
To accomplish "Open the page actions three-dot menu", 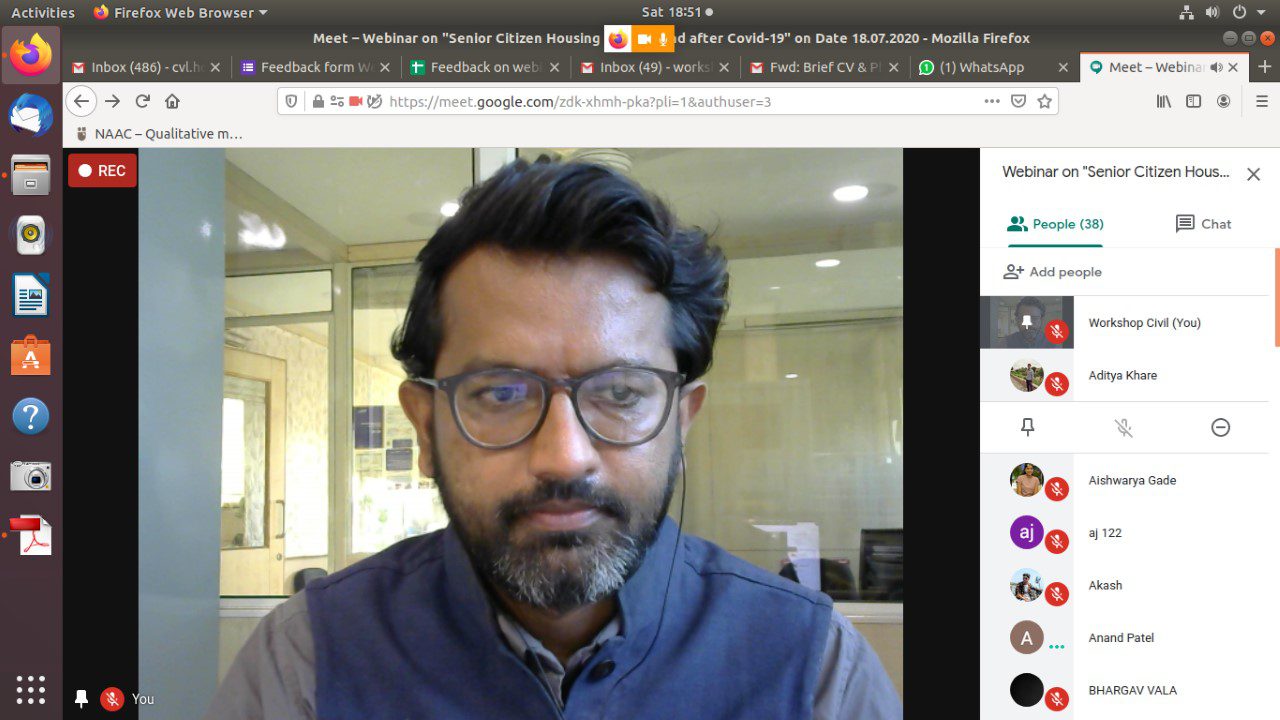I will pyautogui.click(x=992, y=101).
